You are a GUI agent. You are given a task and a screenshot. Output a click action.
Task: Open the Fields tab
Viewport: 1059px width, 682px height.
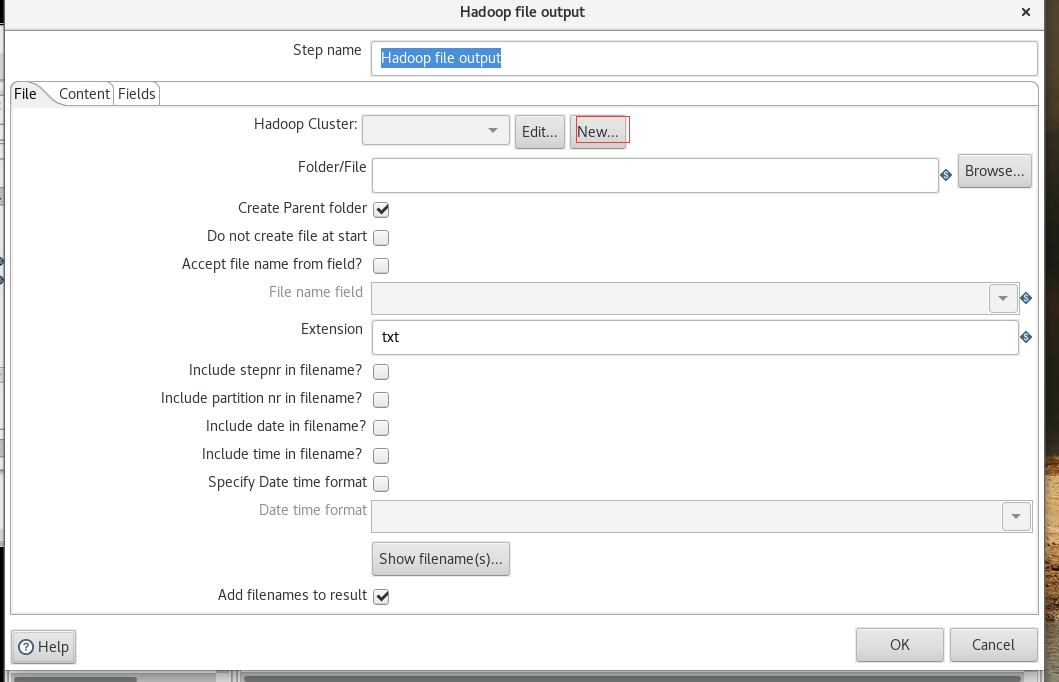(136, 94)
